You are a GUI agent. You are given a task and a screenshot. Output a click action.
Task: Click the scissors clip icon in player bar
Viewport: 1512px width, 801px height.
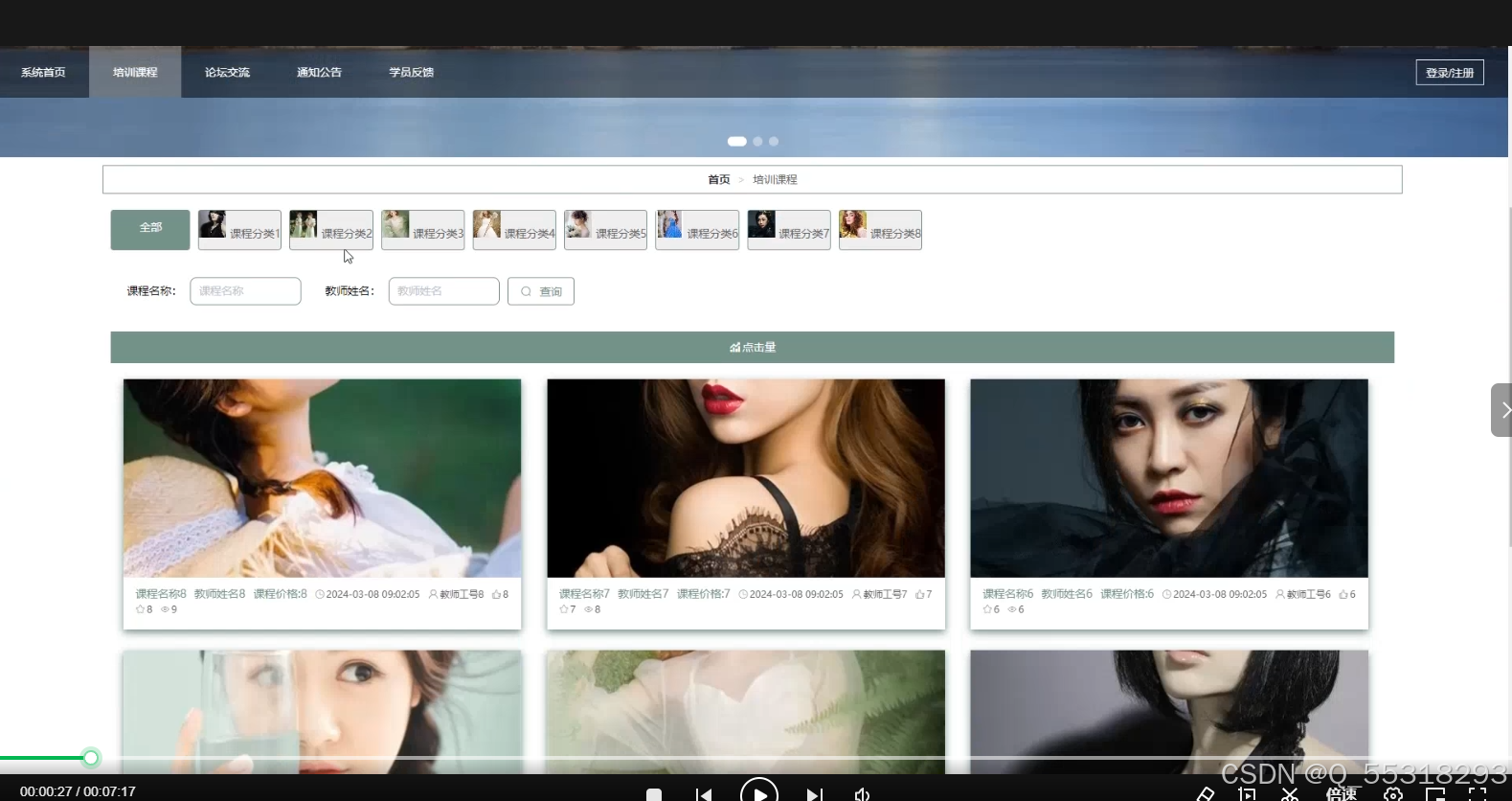coord(1290,794)
